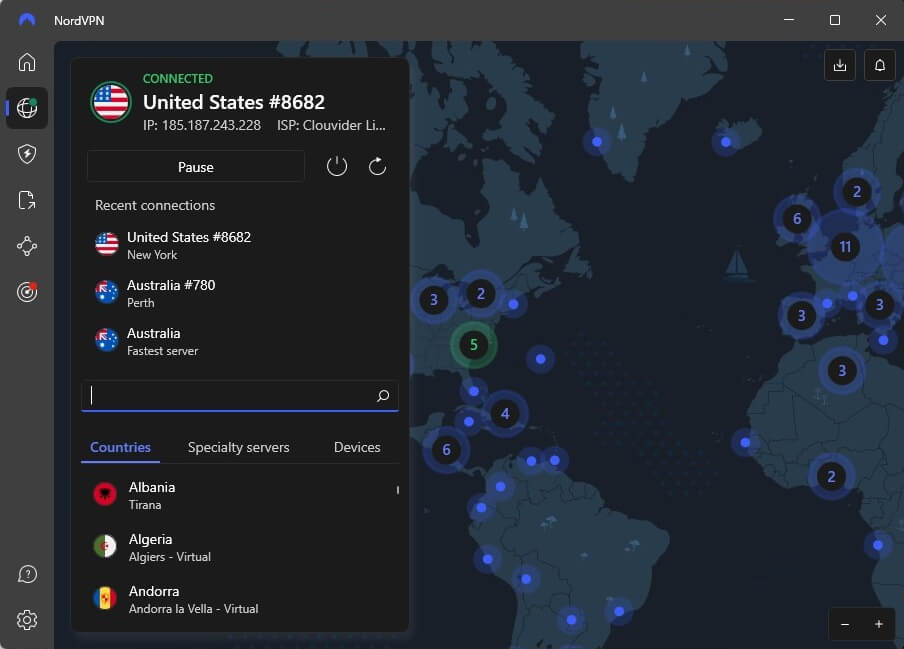Zoom in the map with plus button
The height and width of the screenshot is (649, 904).
tap(879, 624)
